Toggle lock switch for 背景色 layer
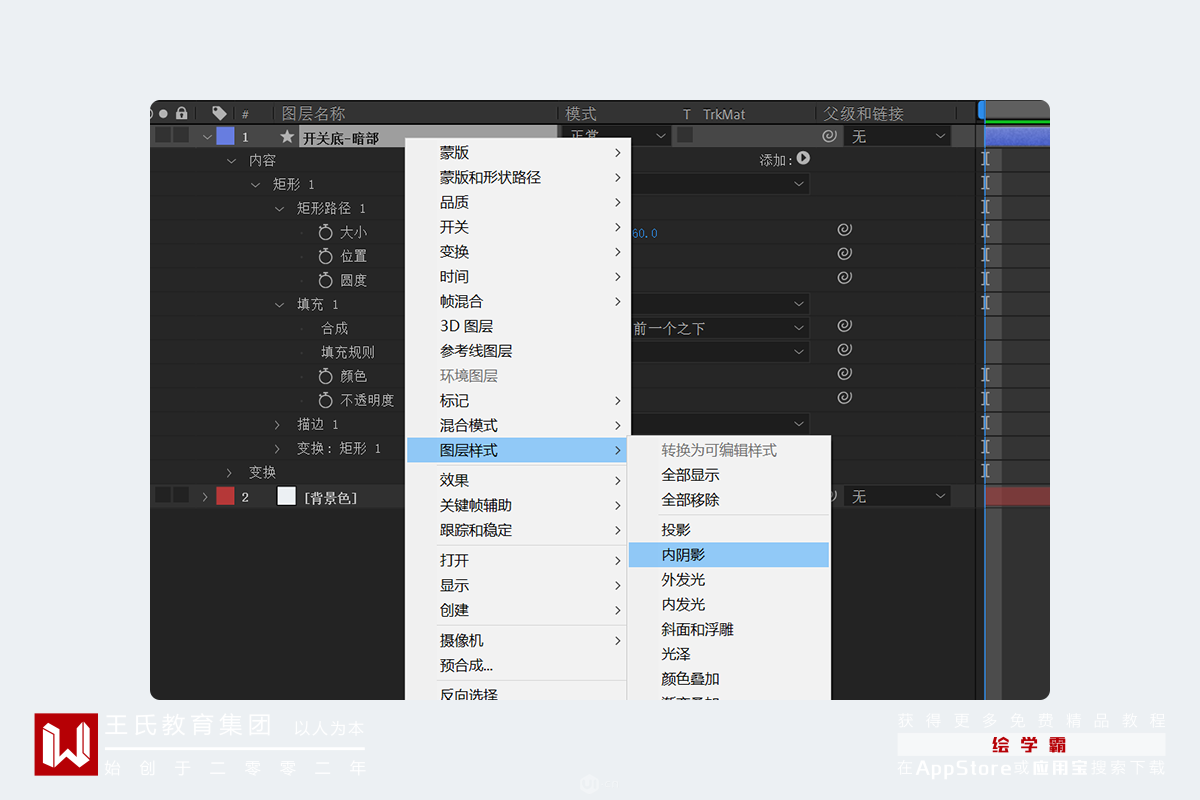The width and height of the screenshot is (1200, 800). (181, 495)
